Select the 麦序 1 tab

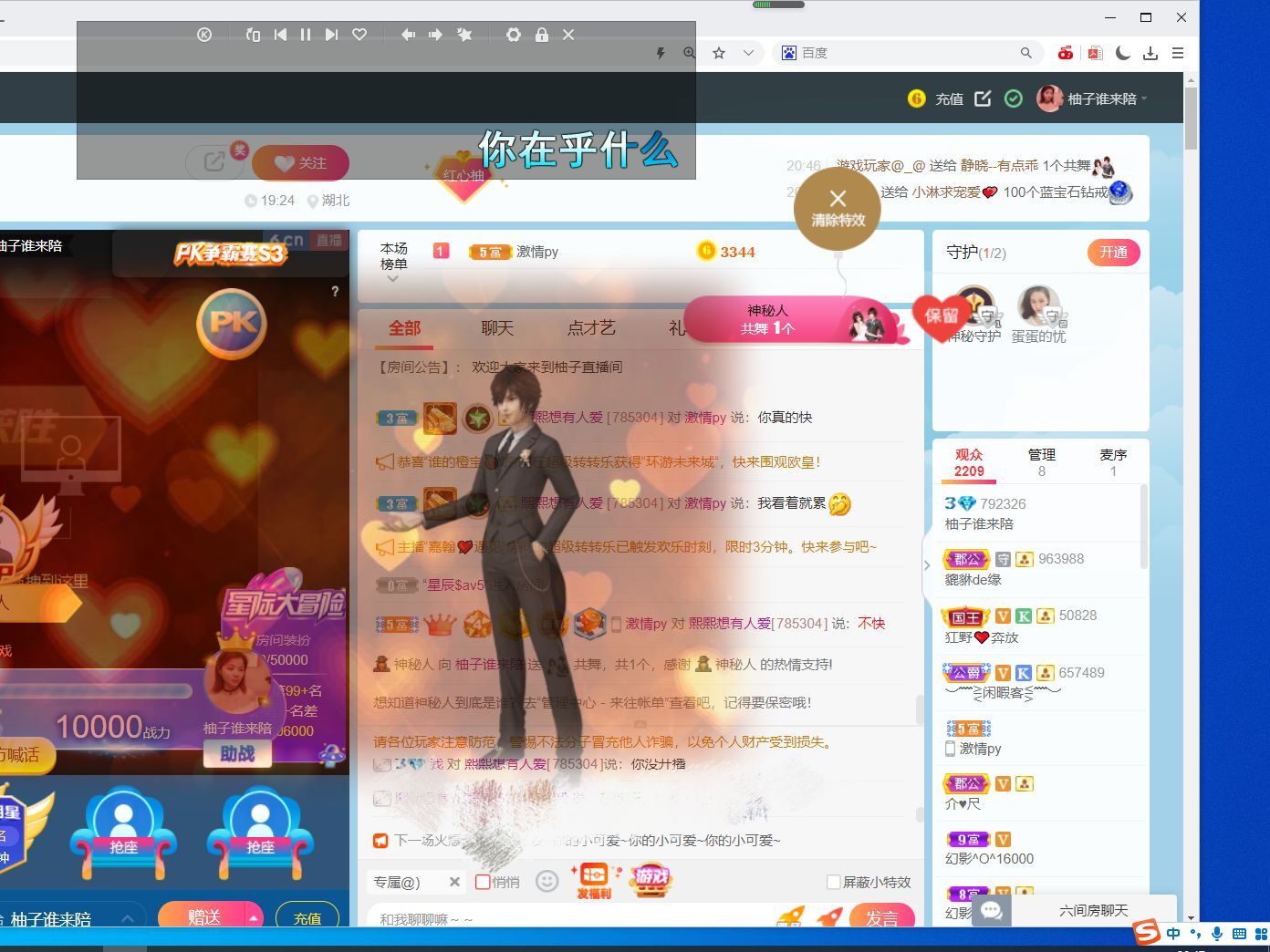point(1113,462)
